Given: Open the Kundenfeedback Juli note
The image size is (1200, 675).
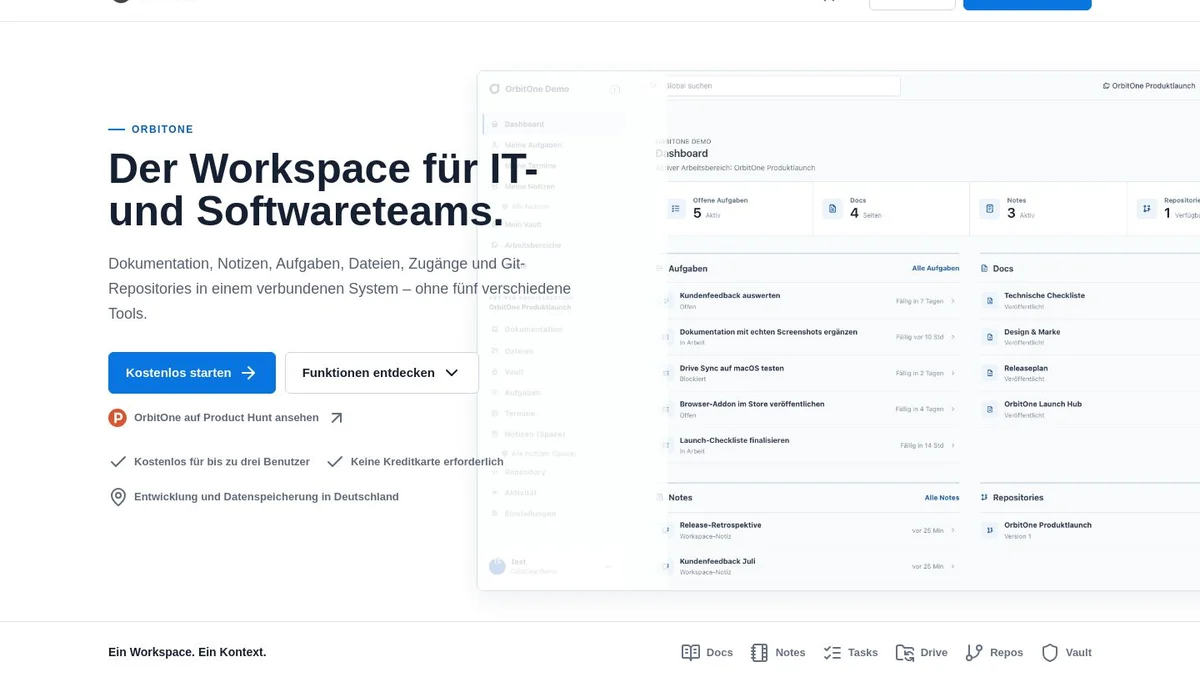Looking at the screenshot, I should point(808,566).
